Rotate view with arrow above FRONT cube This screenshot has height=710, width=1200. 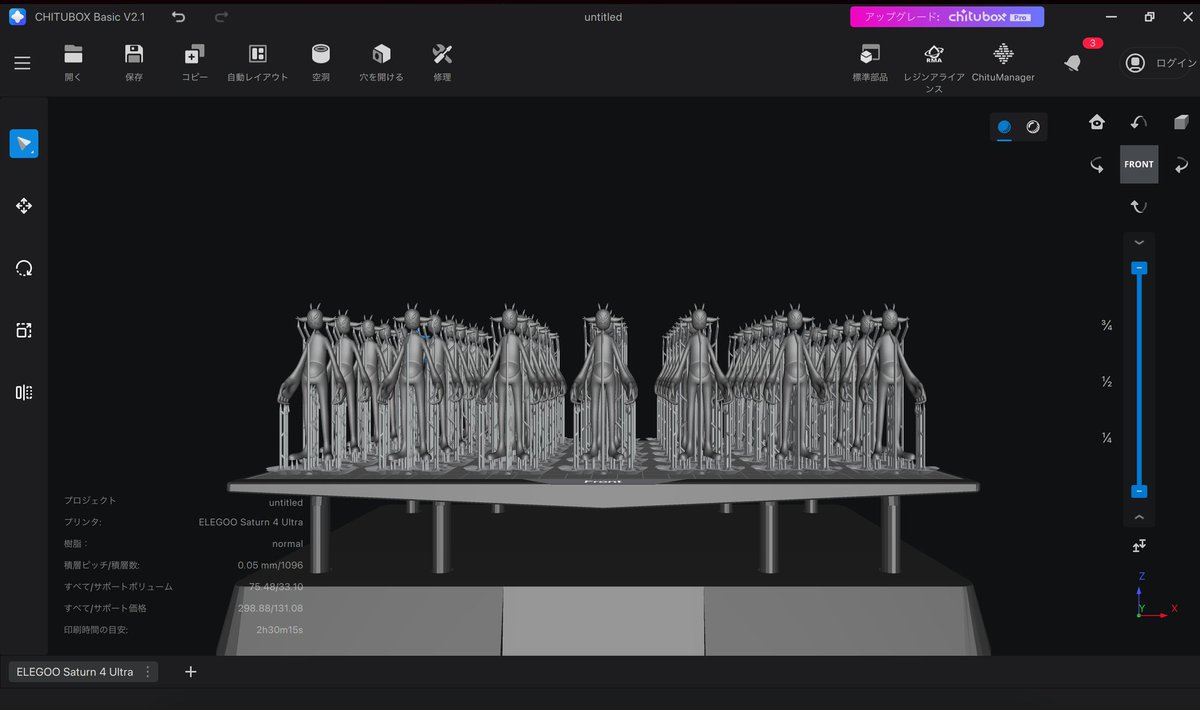click(1139, 122)
